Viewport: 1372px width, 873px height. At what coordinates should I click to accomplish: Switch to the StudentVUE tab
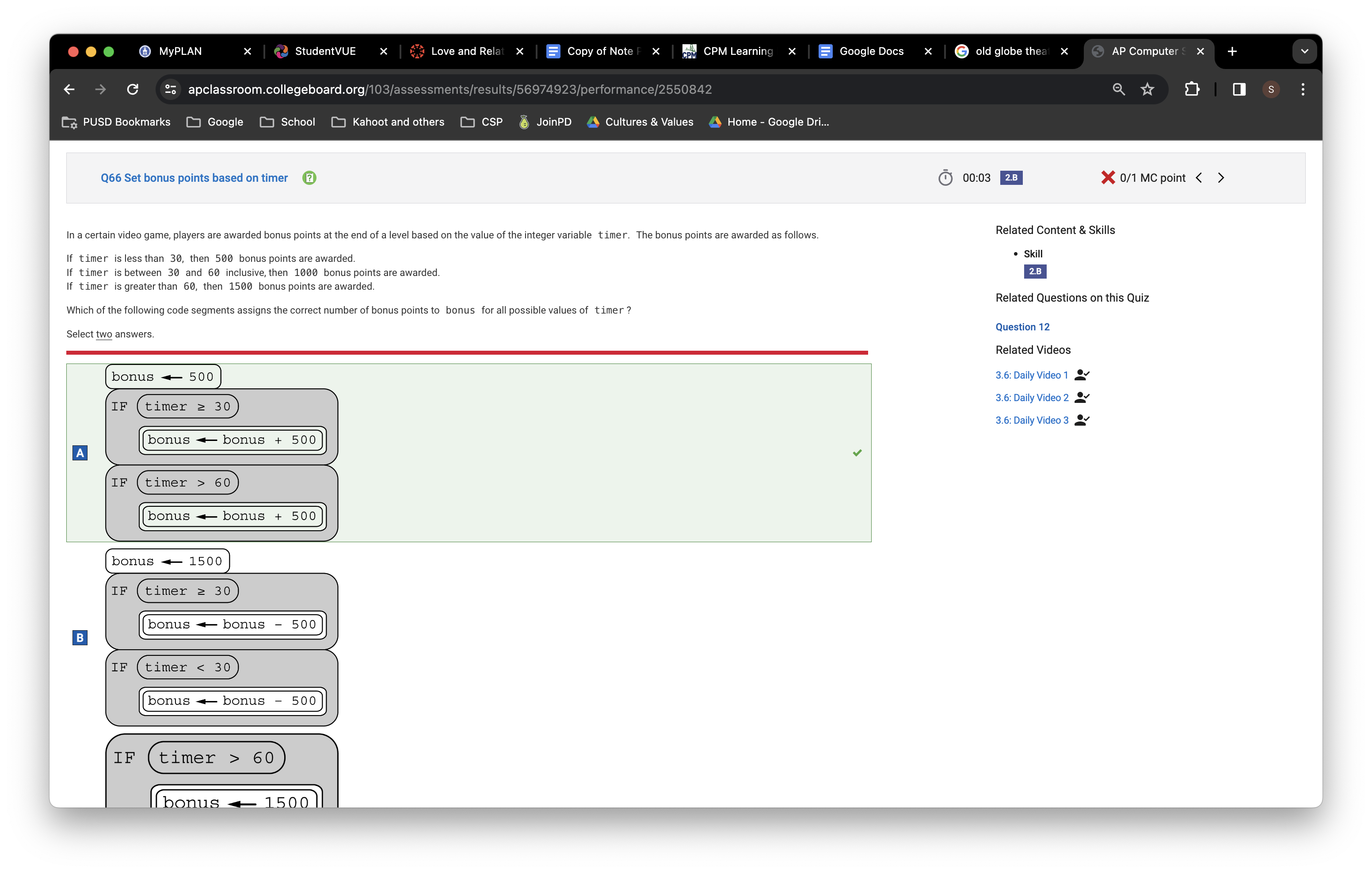[325, 51]
